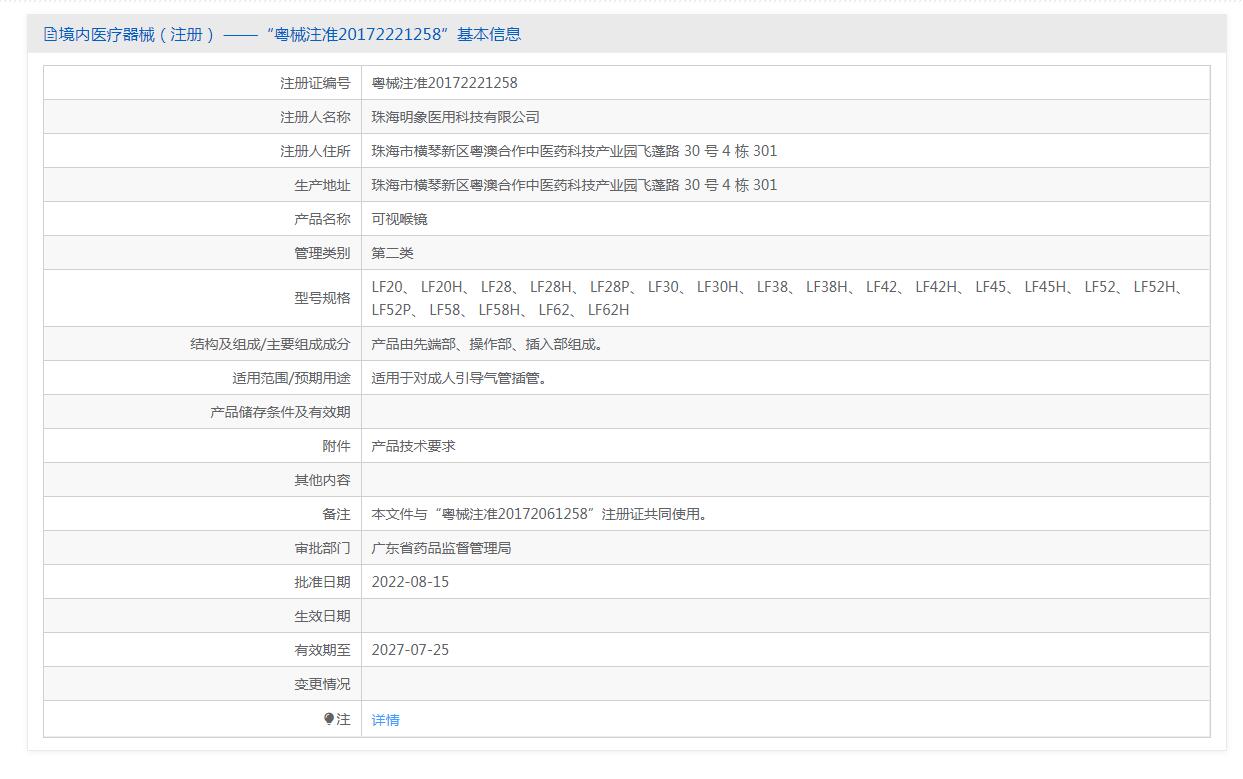Click the 产品名称 row label

pos(322,219)
